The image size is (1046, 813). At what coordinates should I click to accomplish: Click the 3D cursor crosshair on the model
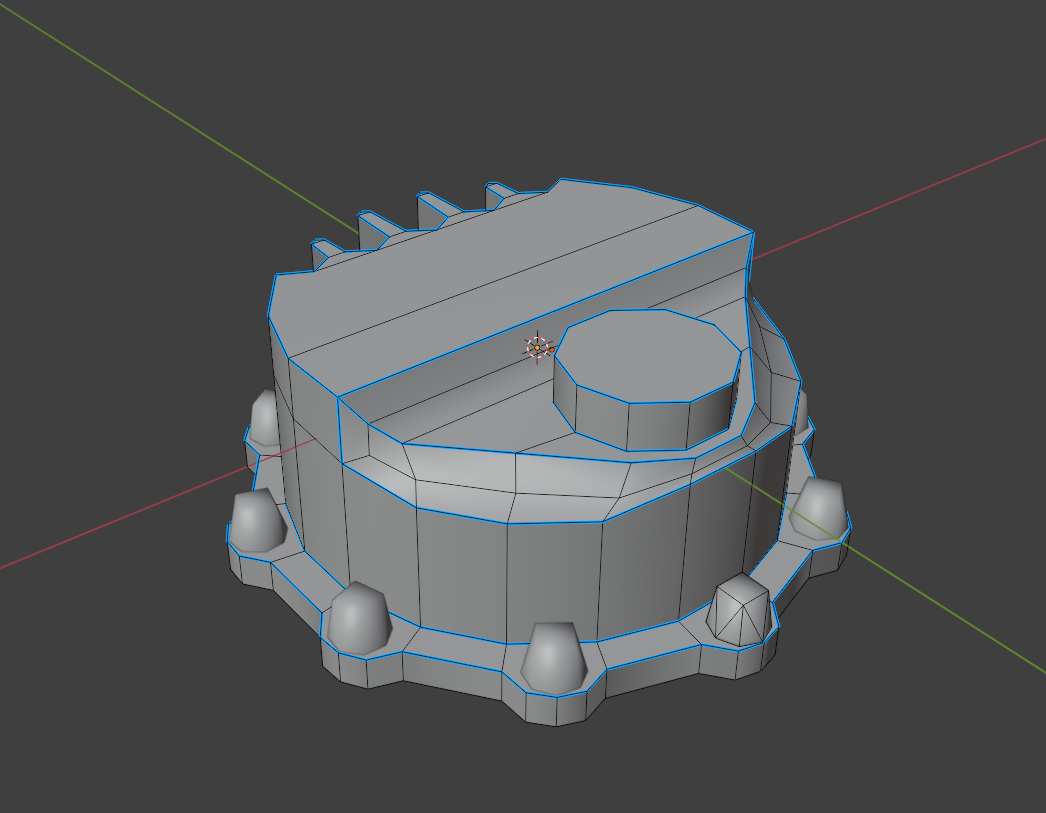pos(537,347)
